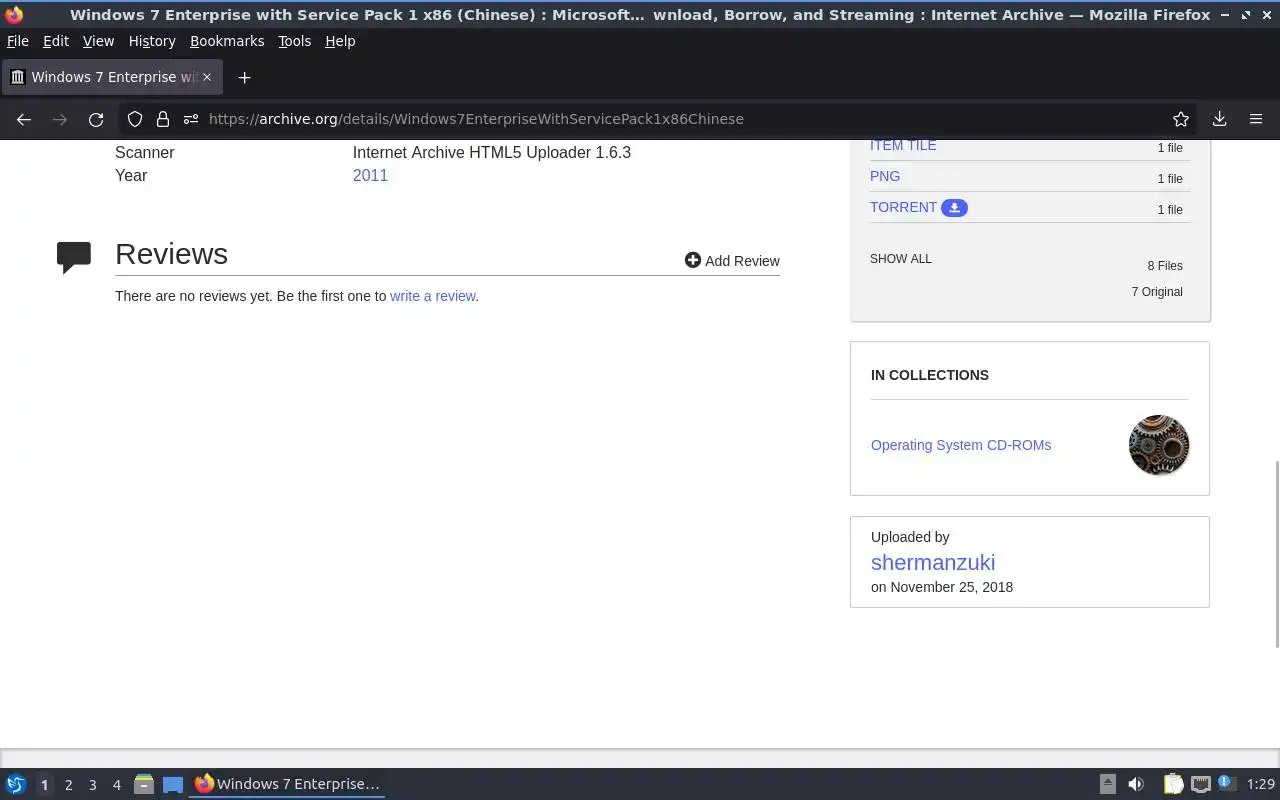Go back to the previous page
The height and width of the screenshot is (800, 1280).
click(x=24, y=119)
